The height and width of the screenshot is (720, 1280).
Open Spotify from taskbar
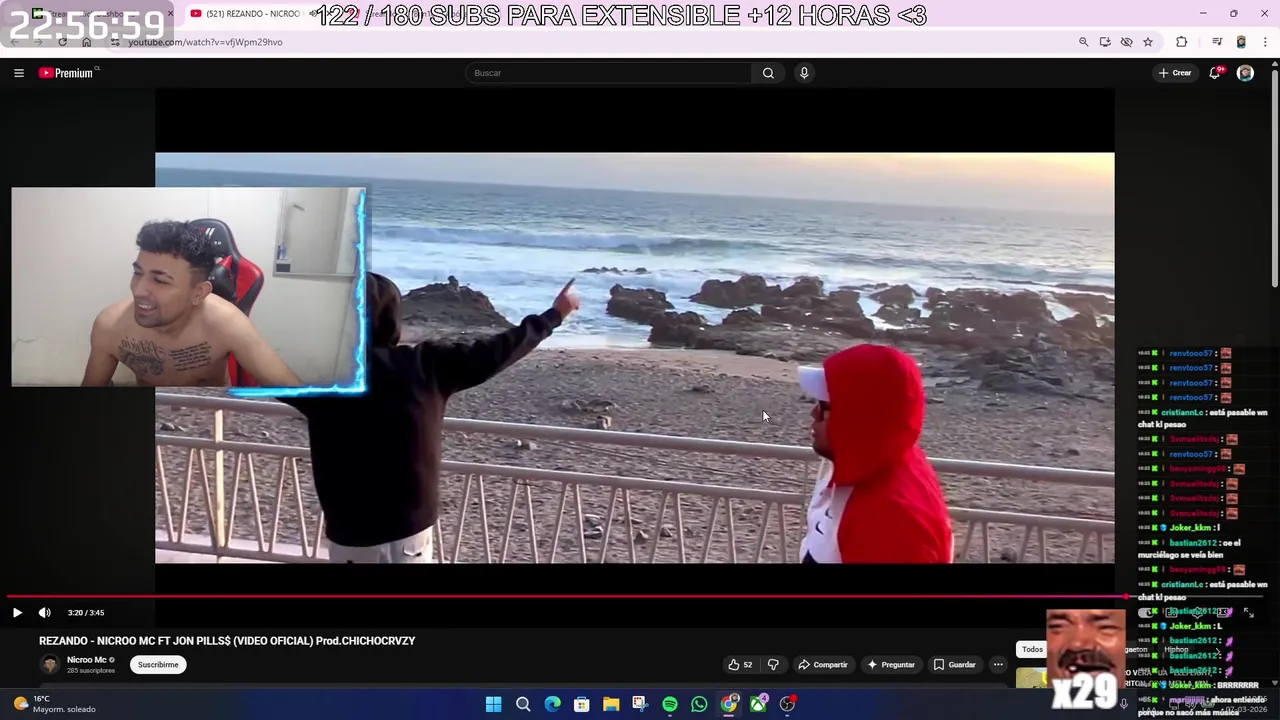[670, 704]
